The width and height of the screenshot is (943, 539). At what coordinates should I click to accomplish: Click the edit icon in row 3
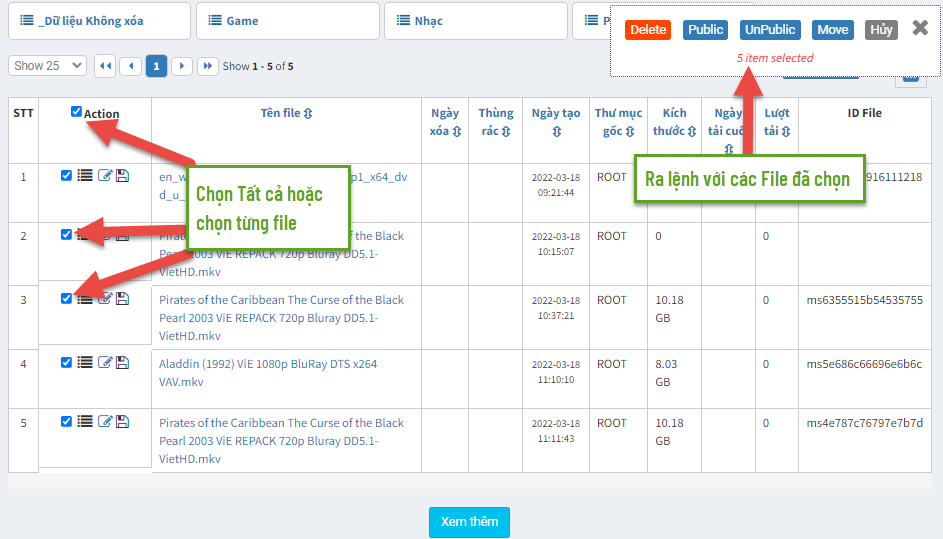(x=105, y=299)
